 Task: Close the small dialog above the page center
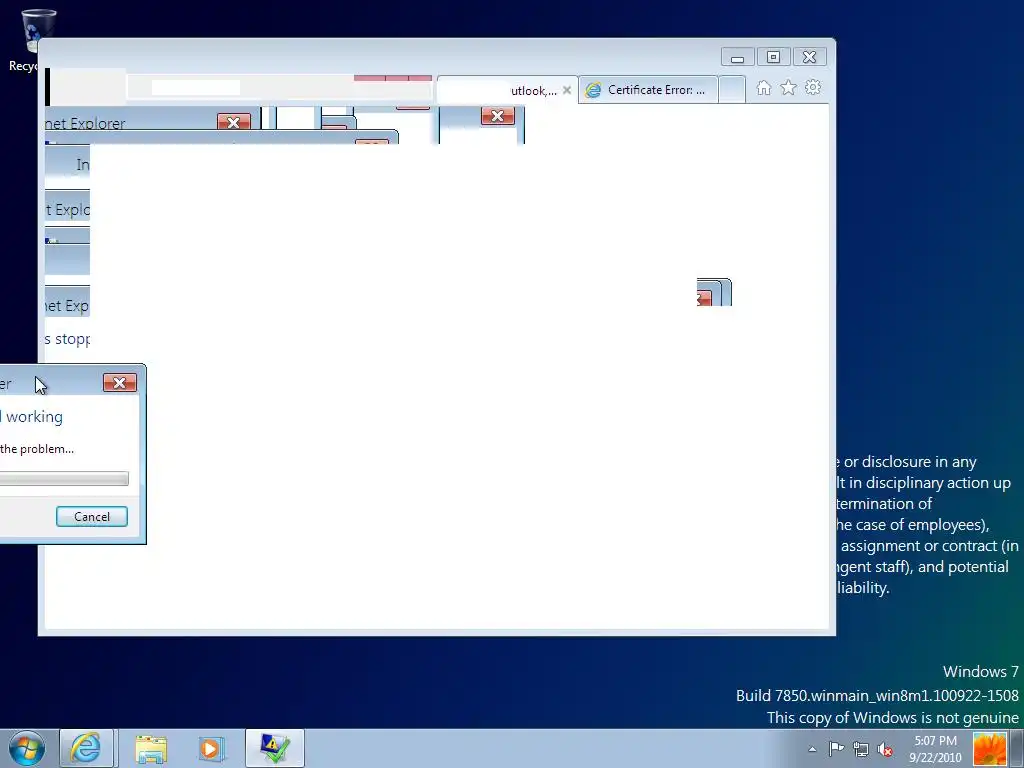click(498, 116)
